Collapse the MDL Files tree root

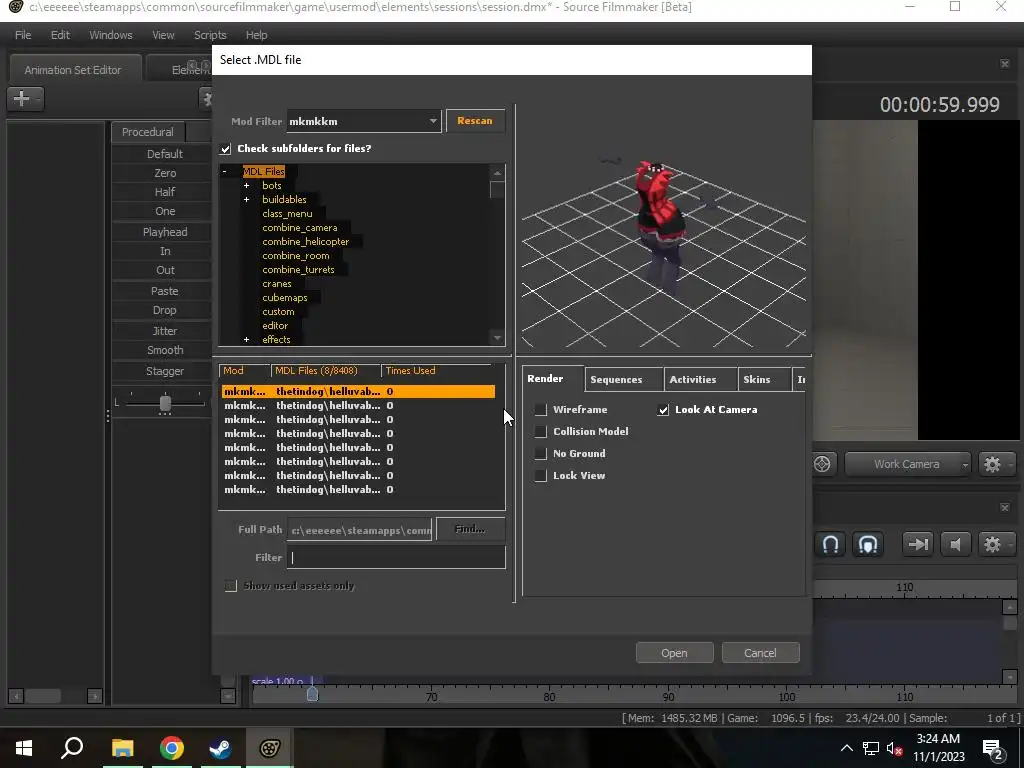point(225,172)
